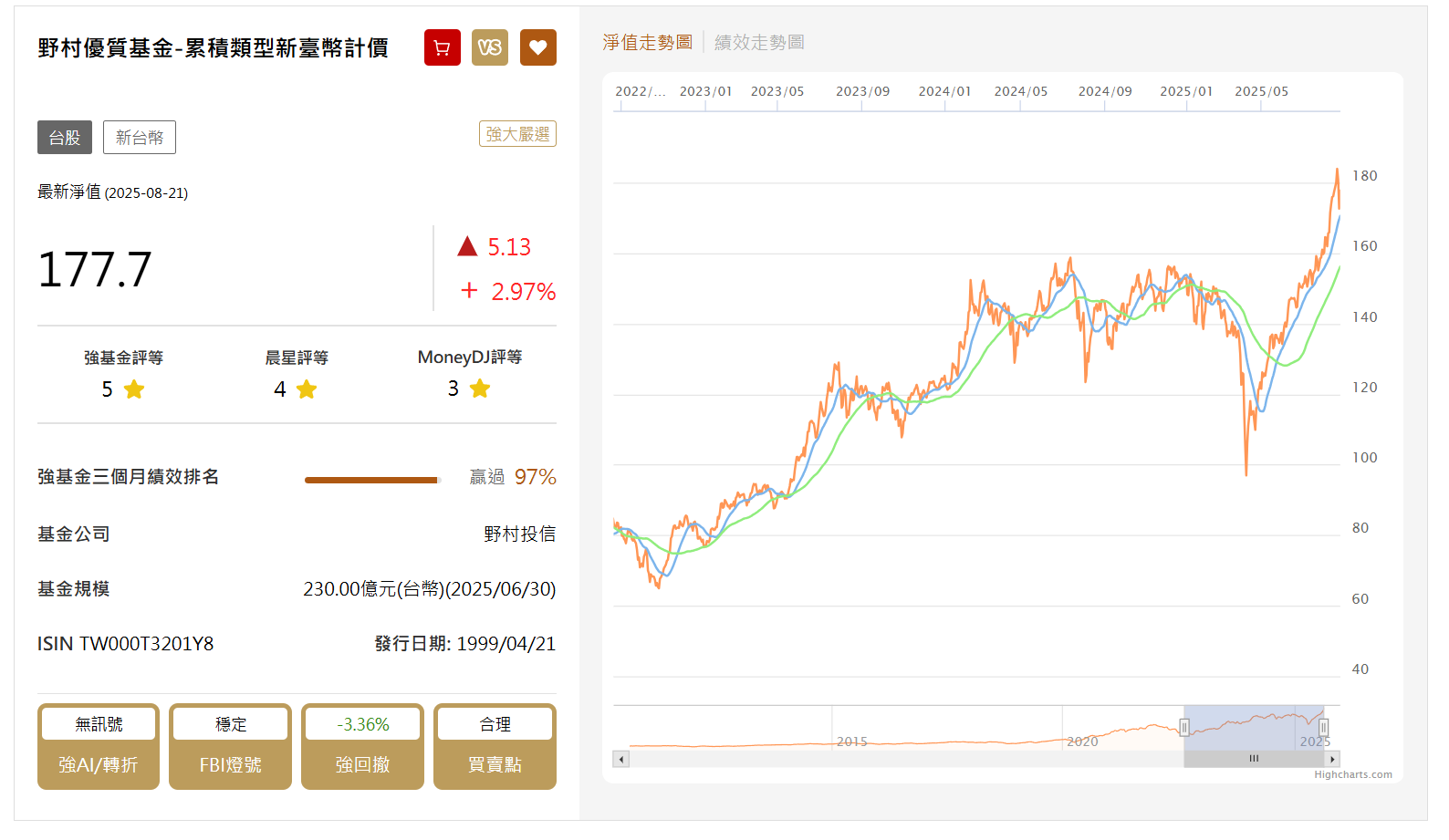Switch to 績效走勢圖 tab
The image size is (1449, 840).
pos(759,42)
